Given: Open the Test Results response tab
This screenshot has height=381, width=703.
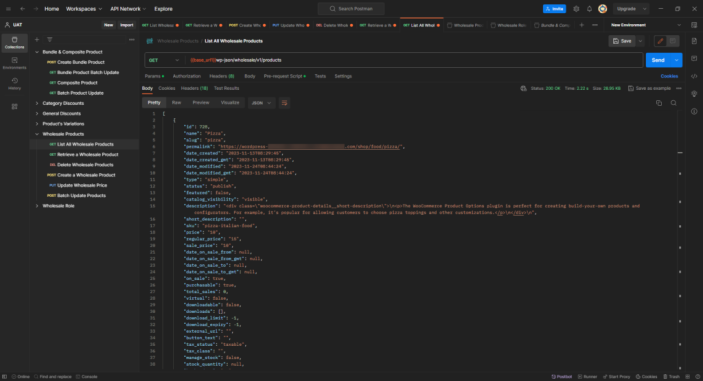Looking at the screenshot, I should pos(226,88).
